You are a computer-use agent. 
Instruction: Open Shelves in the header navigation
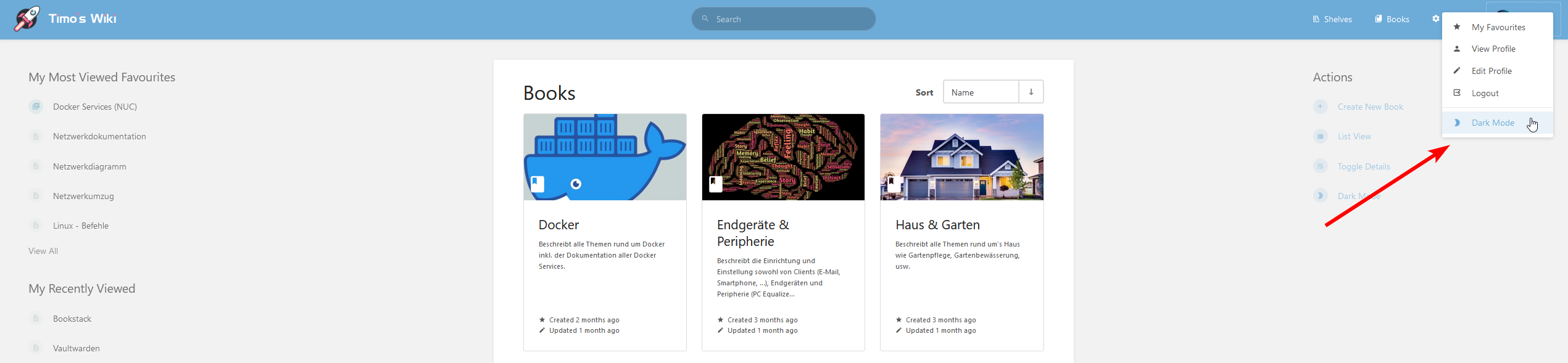[1332, 19]
